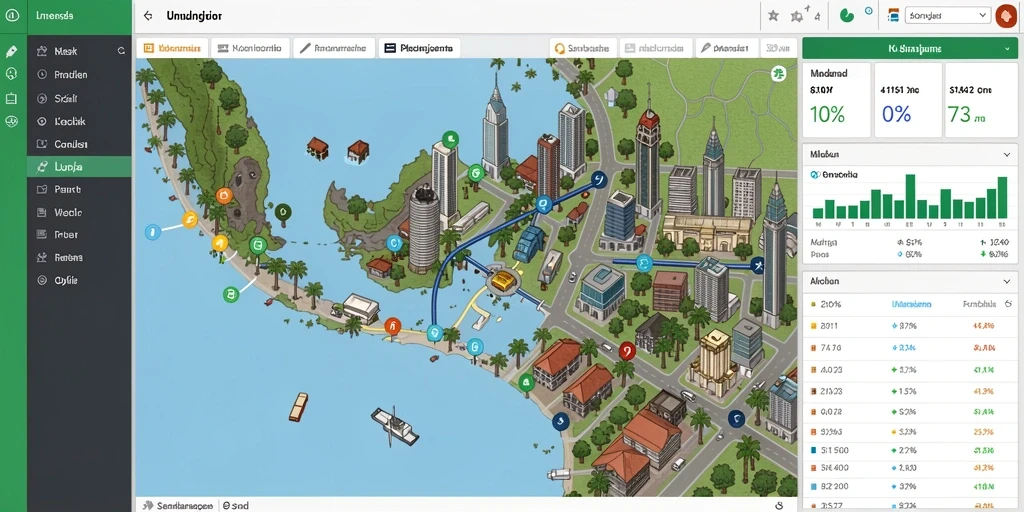Collapse the table panel using its chevron
This screenshot has height=512, width=1024.
tap(1006, 281)
